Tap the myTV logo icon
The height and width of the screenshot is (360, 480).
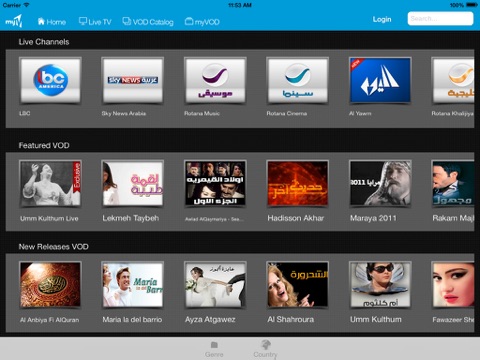coord(14,21)
